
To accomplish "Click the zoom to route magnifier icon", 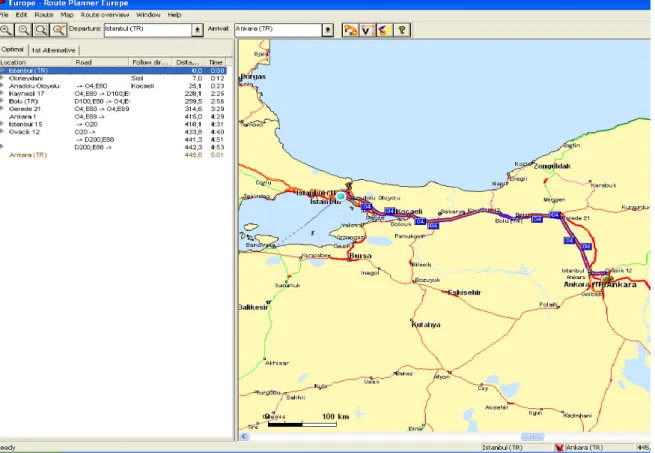I will [58, 30].
